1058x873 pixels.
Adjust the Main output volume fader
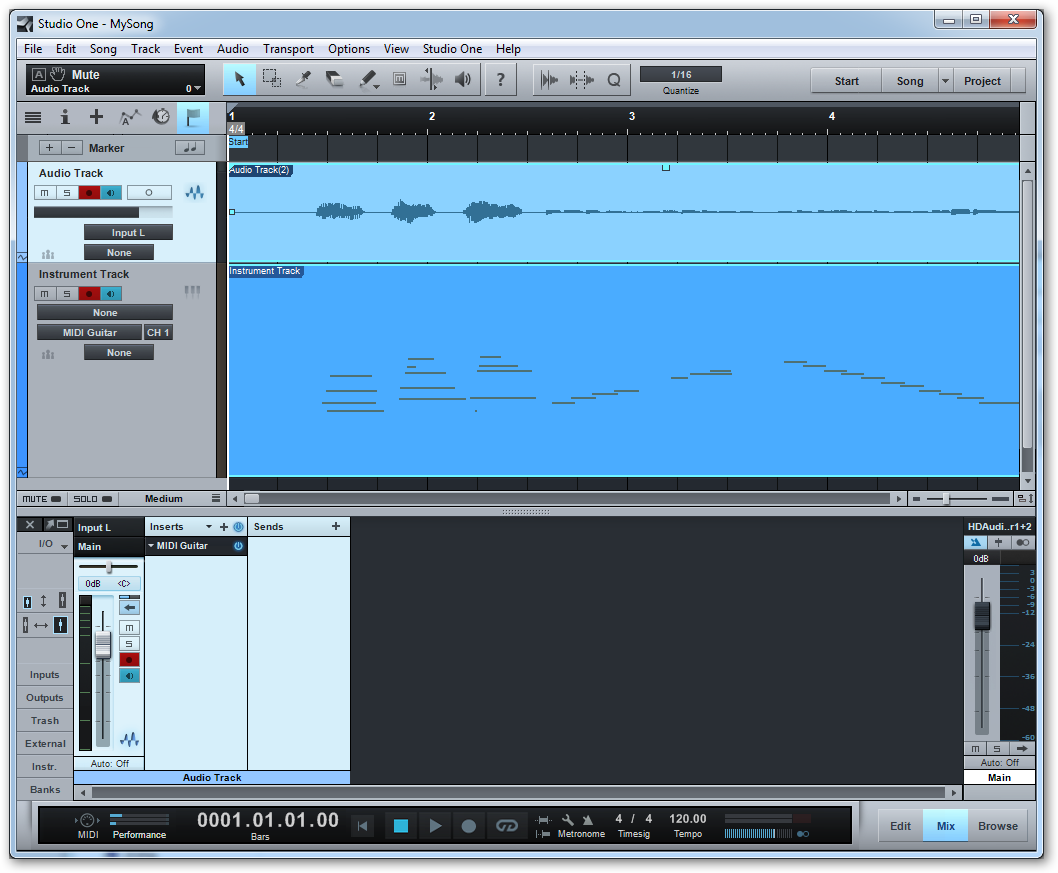[982, 615]
